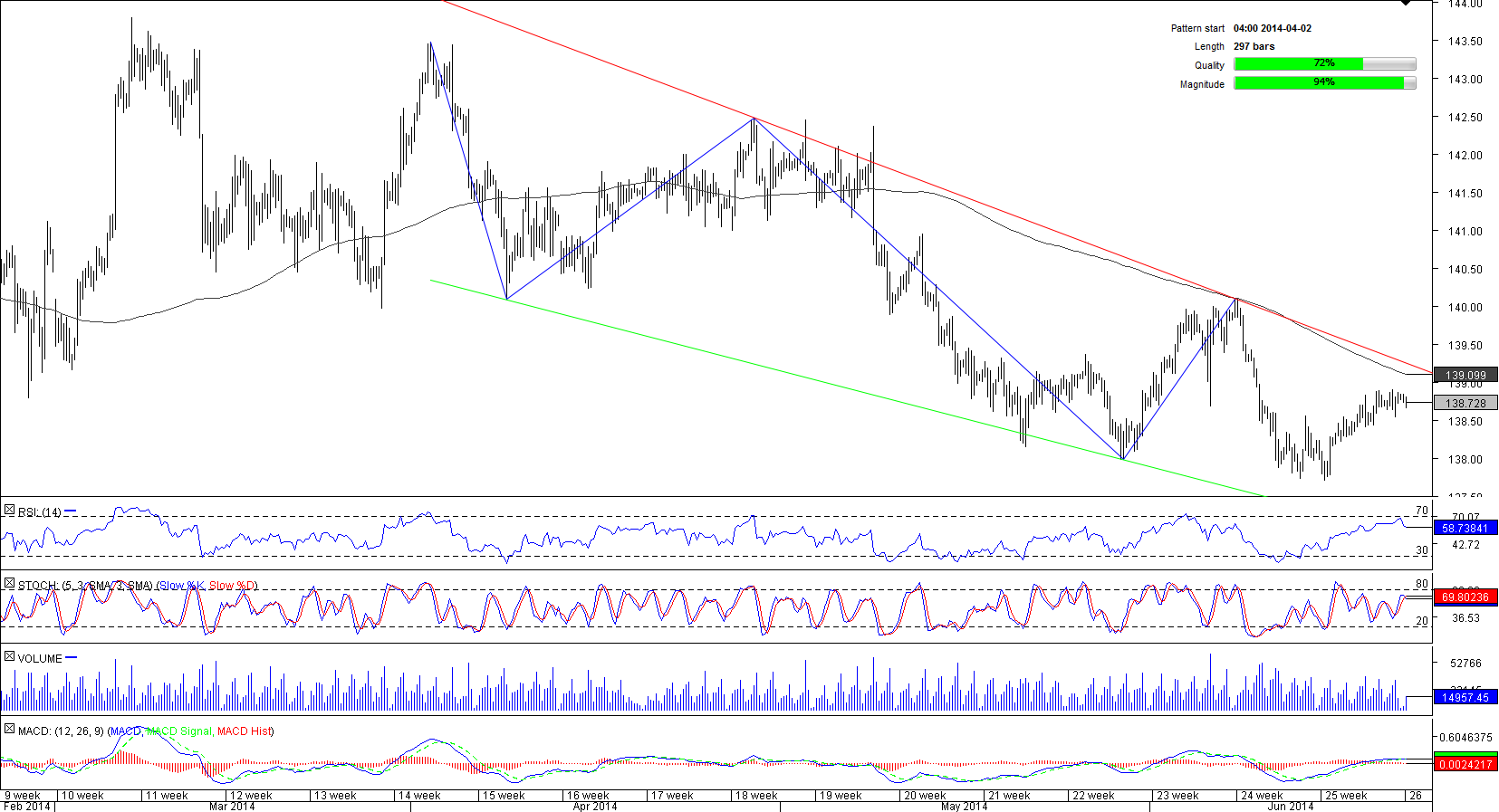1499x812 pixels.
Task: Click the May 2014 month label
Action: coord(965,807)
